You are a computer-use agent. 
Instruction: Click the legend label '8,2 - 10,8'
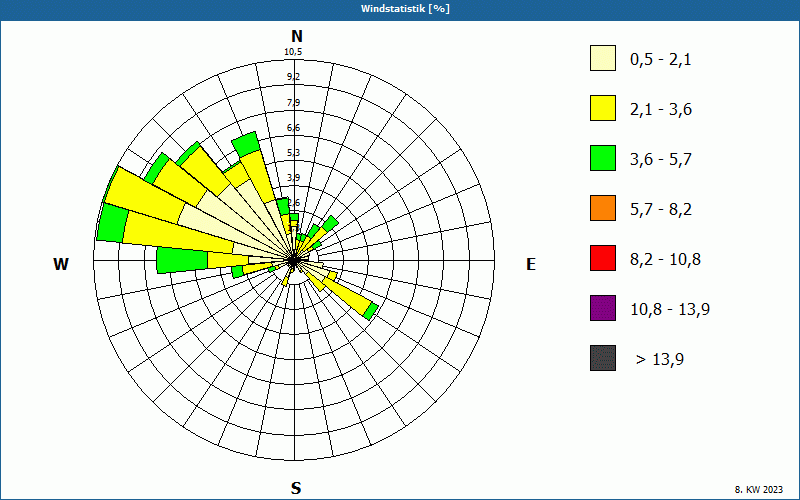[x=665, y=260]
